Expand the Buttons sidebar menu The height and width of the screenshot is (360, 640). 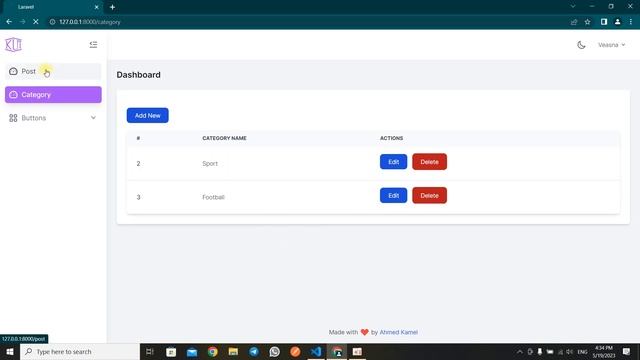point(53,118)
